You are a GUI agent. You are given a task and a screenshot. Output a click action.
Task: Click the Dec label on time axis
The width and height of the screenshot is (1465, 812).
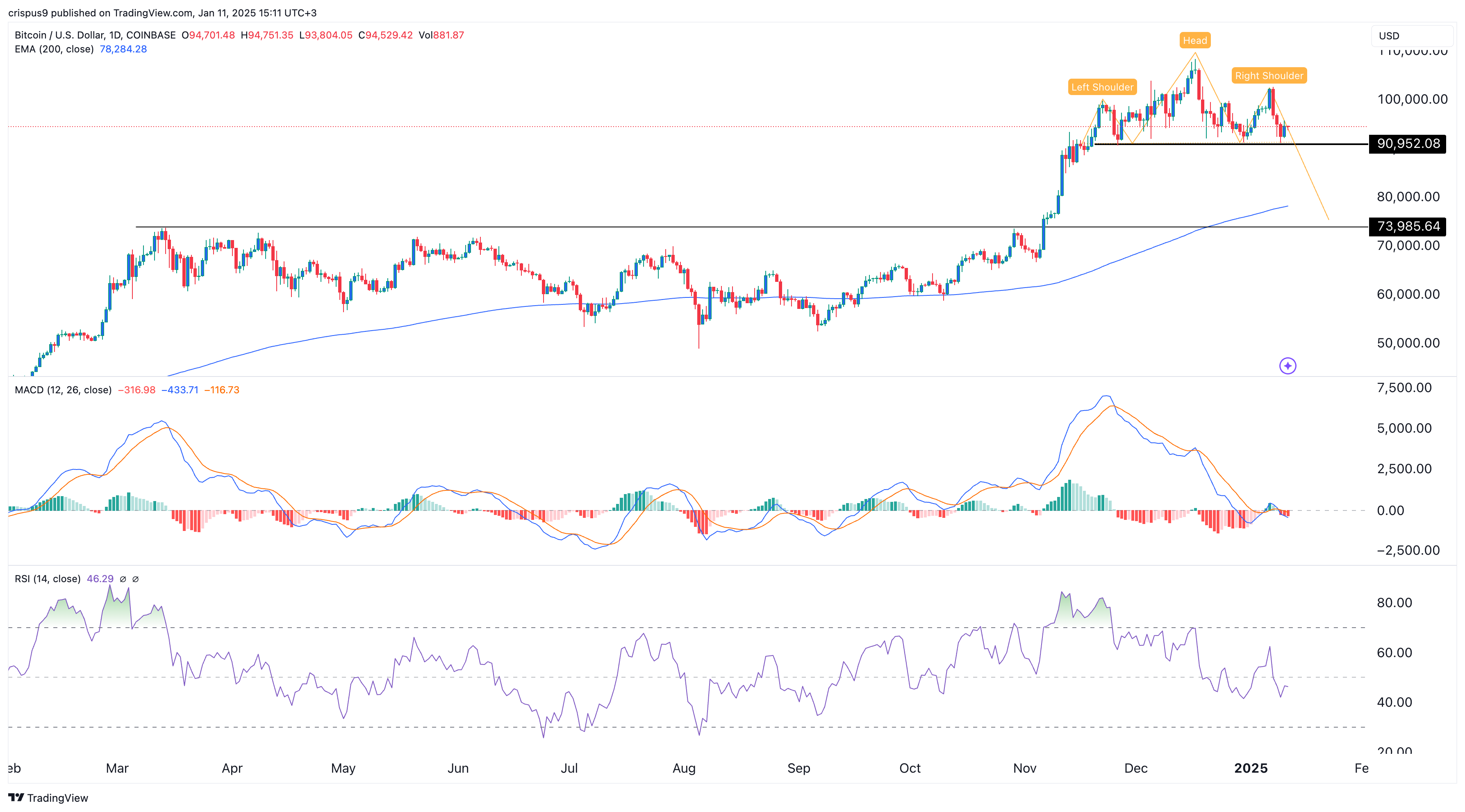1136,768
